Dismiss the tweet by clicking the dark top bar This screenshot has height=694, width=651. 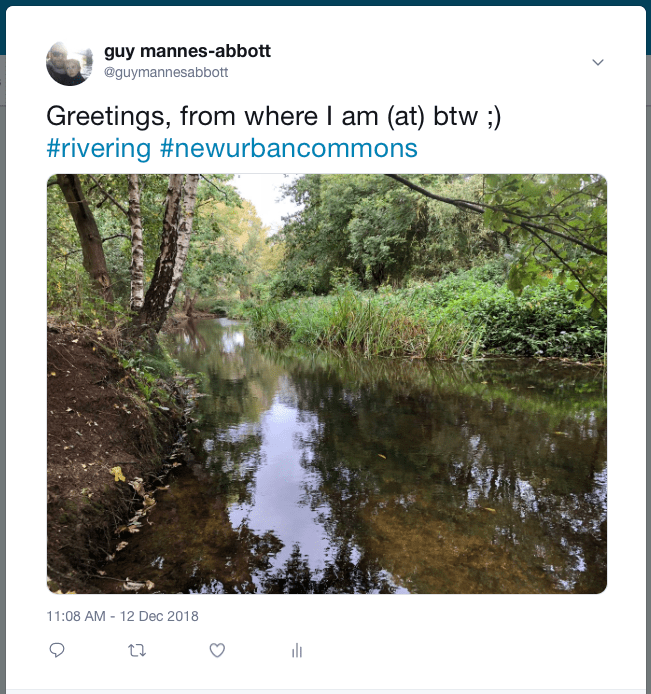tap(325, 2)
